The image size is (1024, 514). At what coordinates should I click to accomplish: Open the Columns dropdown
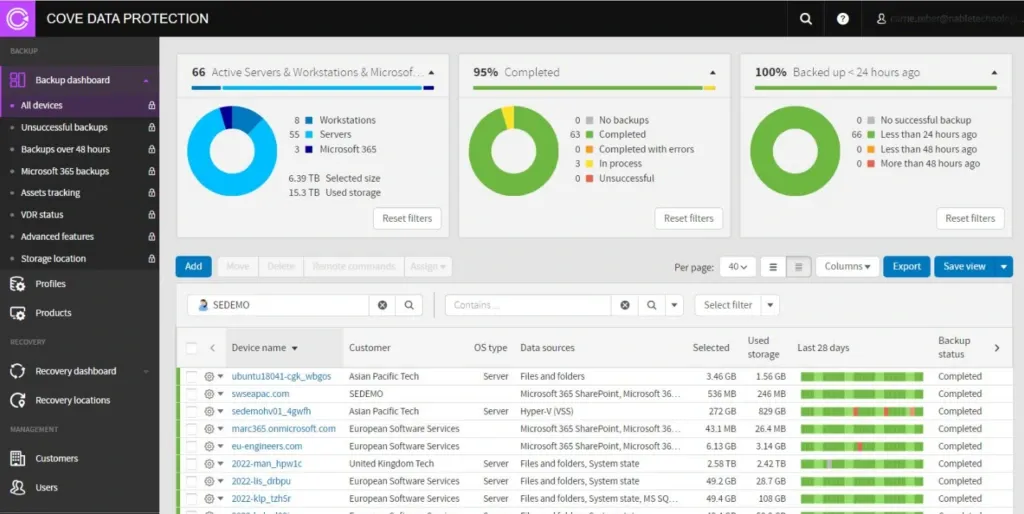click(x=847, y=266)
